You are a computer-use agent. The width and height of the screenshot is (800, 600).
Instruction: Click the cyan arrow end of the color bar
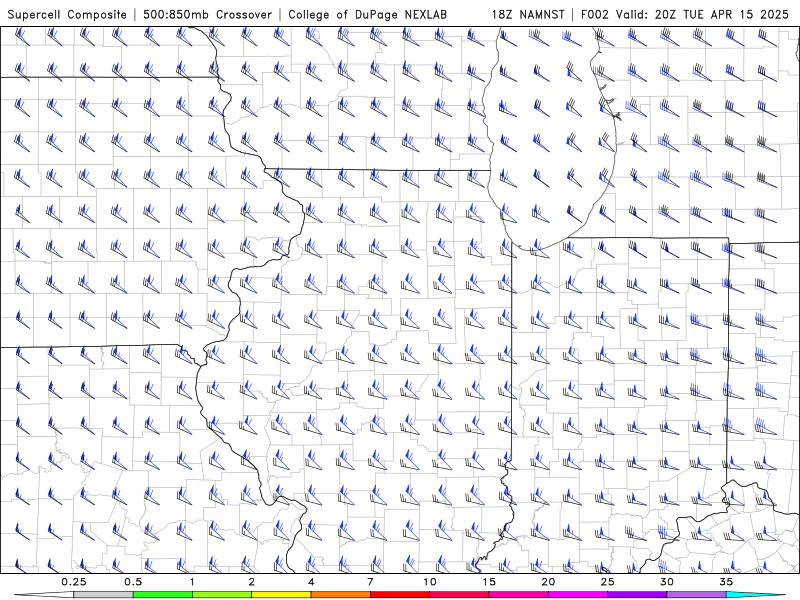pyautogui.click(x=756, y=595)
